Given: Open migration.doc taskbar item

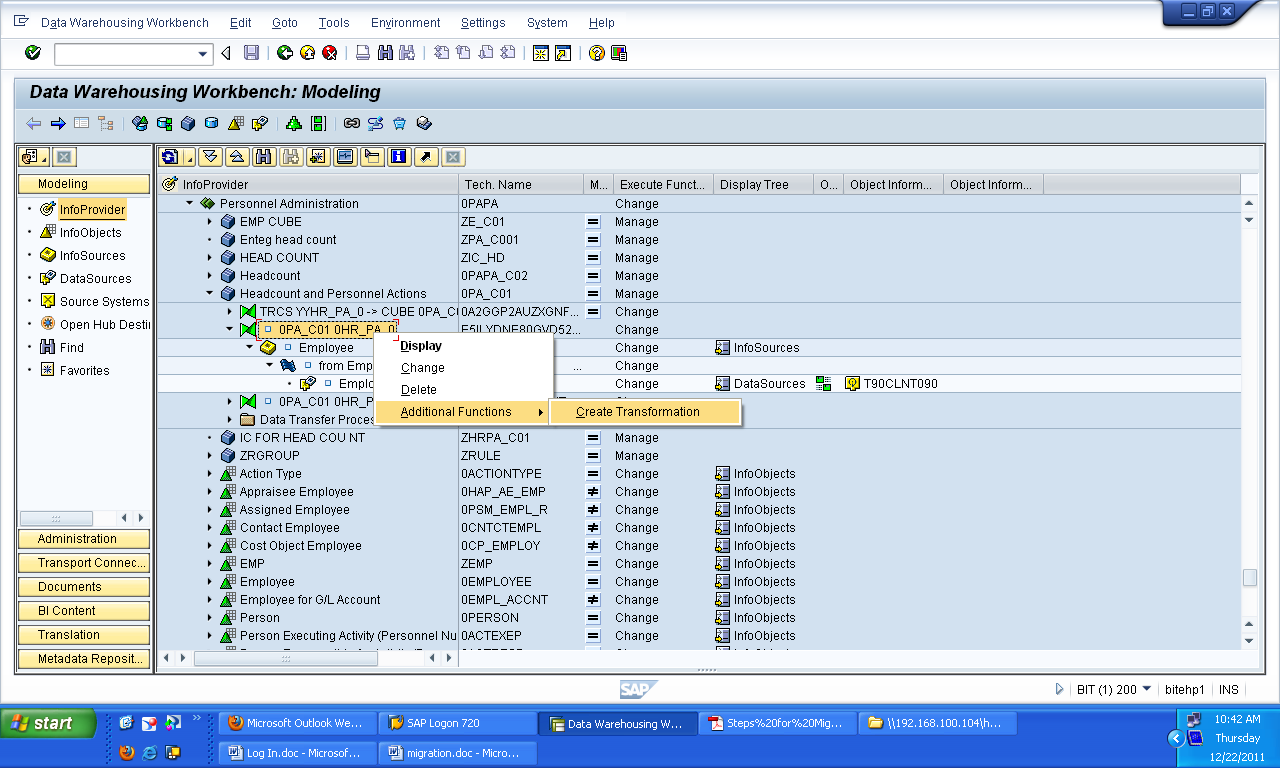Looking at the screenshot, I should 457,752.
